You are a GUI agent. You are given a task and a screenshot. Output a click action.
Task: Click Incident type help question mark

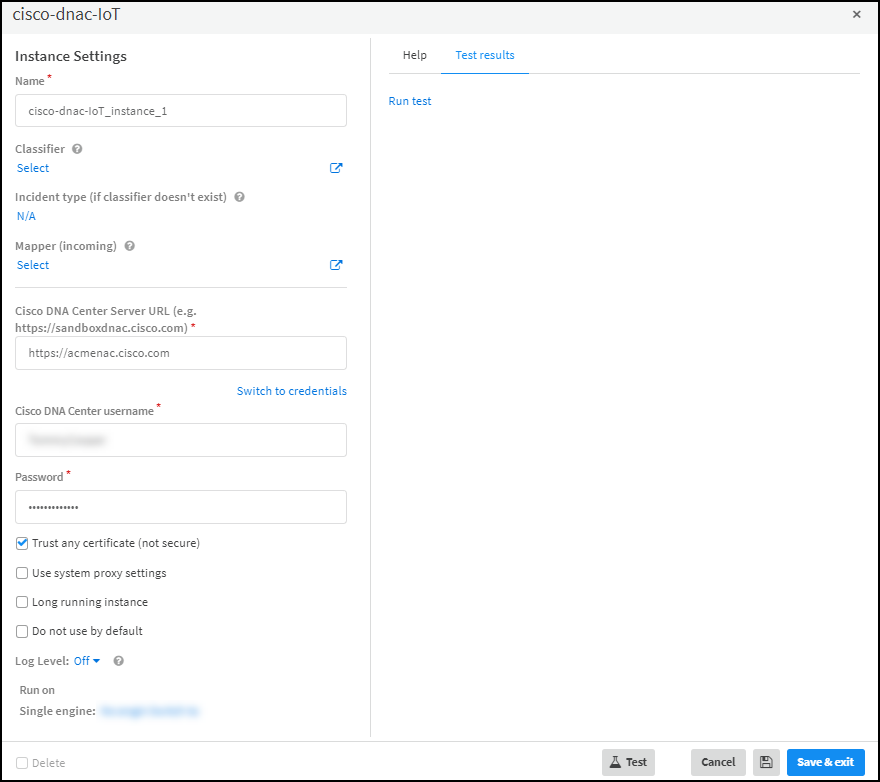click(x=239, y=197)
